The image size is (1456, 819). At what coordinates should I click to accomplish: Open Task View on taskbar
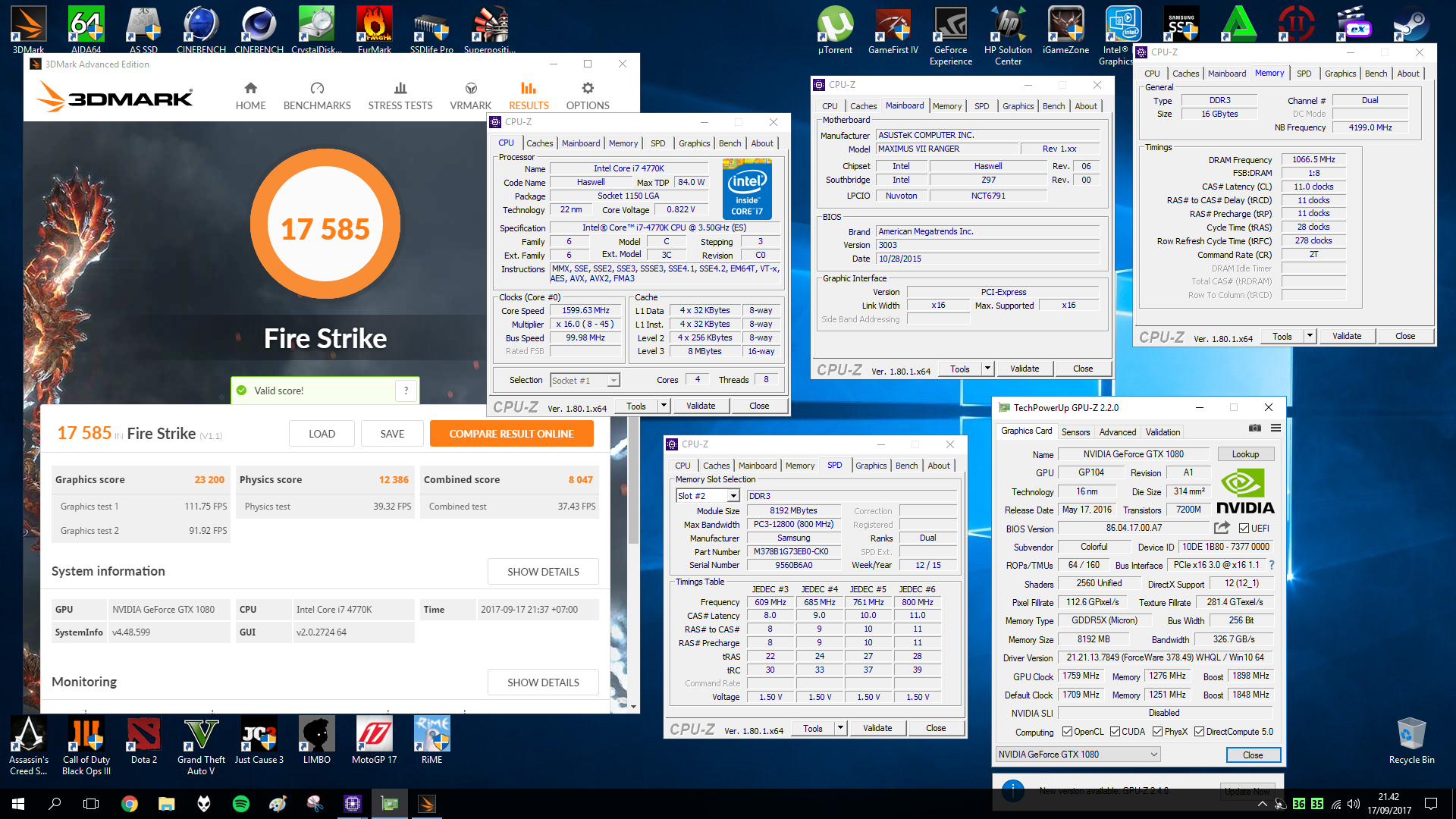tap(91, 804)
